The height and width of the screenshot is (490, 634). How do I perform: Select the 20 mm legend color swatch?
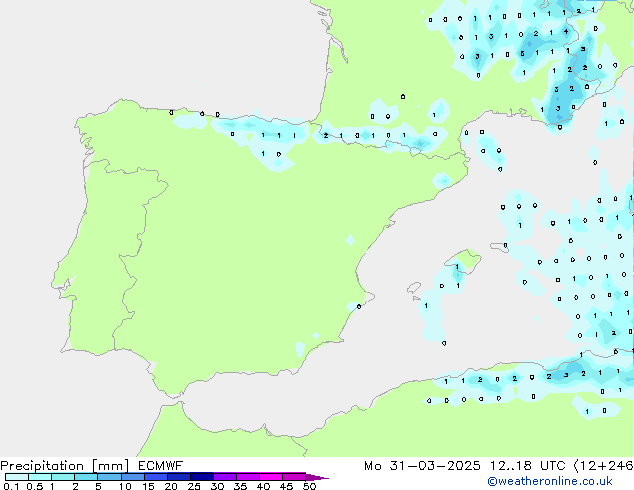pyautogui.click(x=179, y=478)
